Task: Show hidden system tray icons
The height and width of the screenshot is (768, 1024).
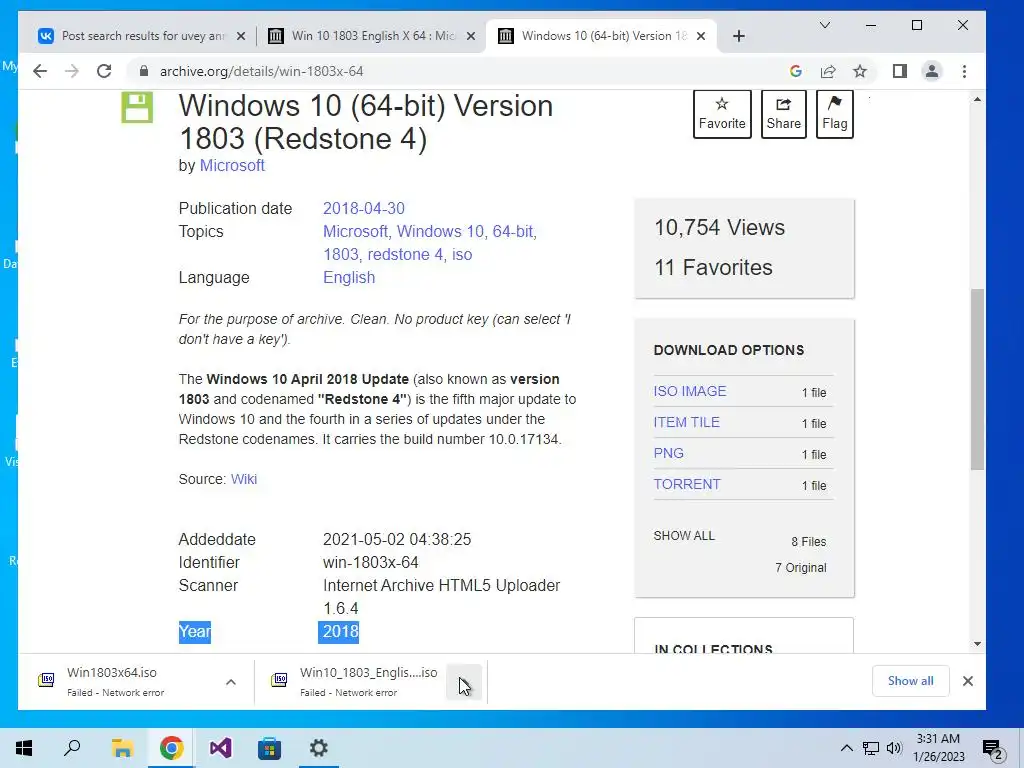Action: pyautogui.click(x=846, y=748)
